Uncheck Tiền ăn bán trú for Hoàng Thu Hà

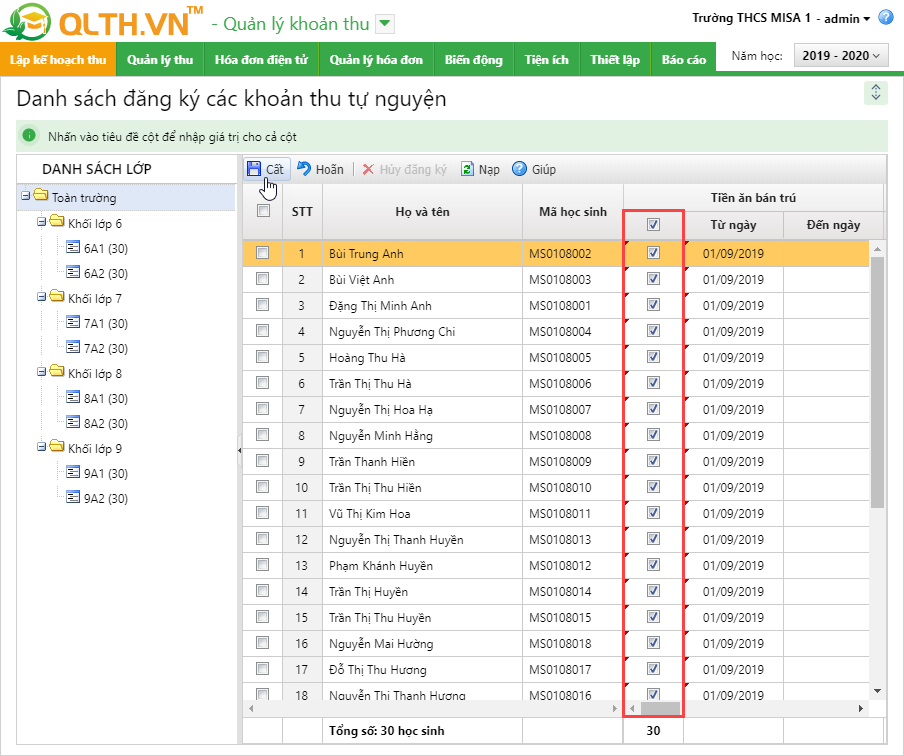[x=653, y=356]
